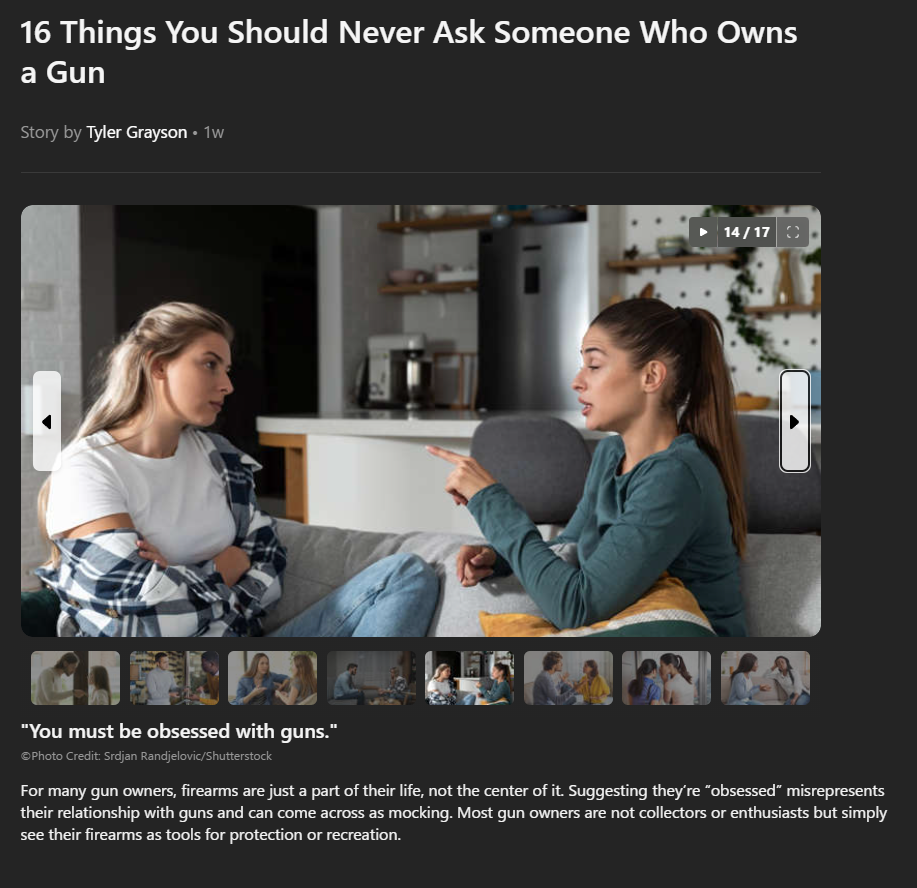Open author Tyler Grayson's page
917x888 pixels.
tap(137, 133)
